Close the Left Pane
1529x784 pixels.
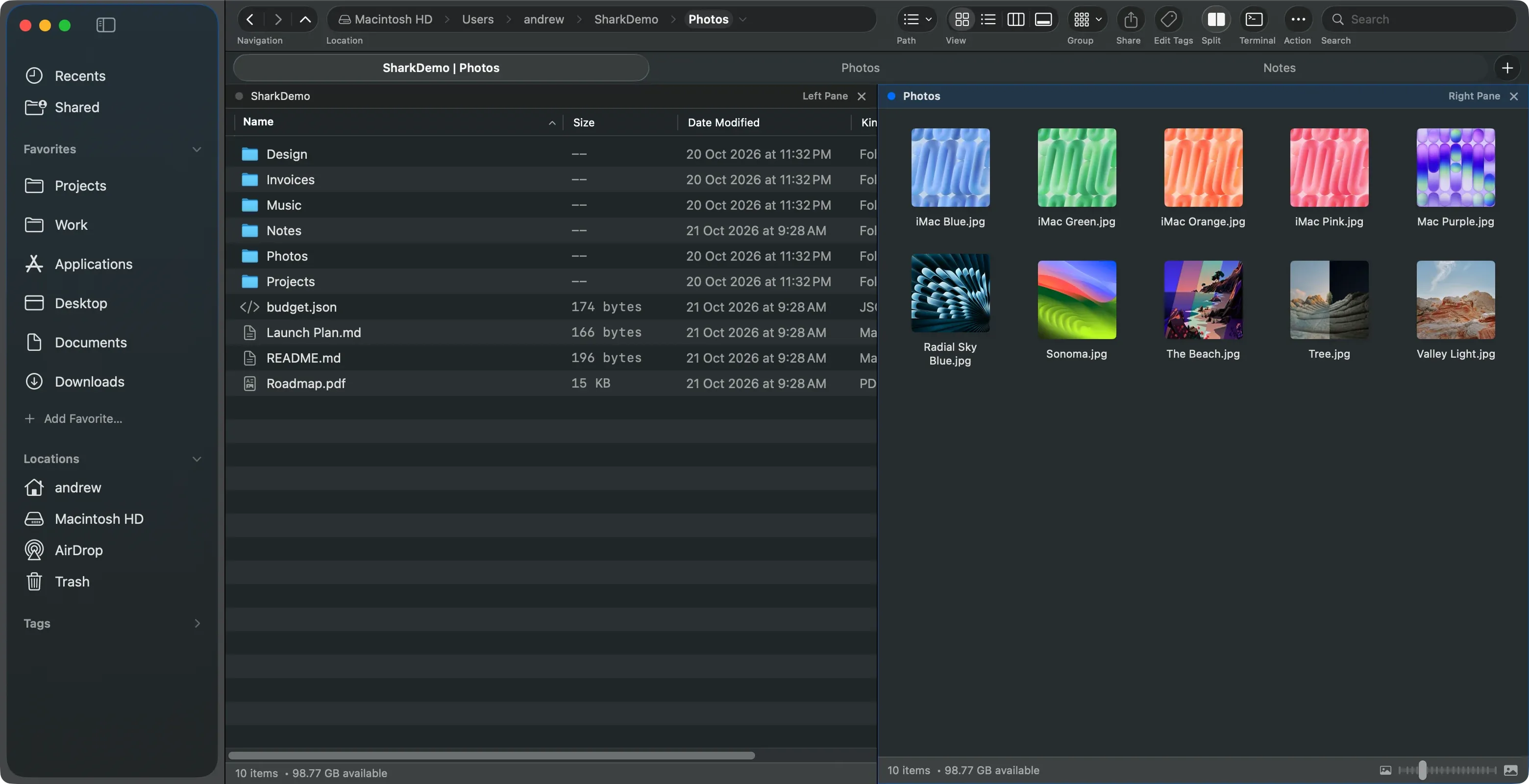point(861,96)
